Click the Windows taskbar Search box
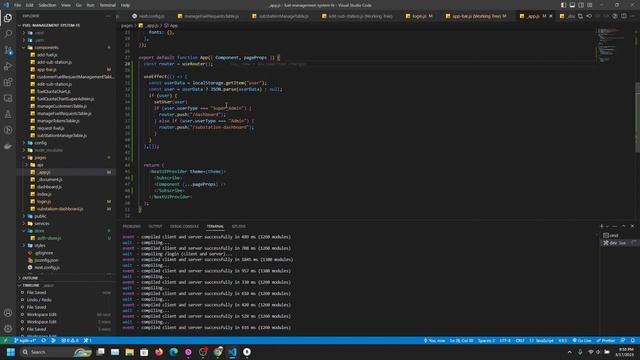The height and width of the screenshot is (360, 640). pyautogui.click(x=56, y=352)
